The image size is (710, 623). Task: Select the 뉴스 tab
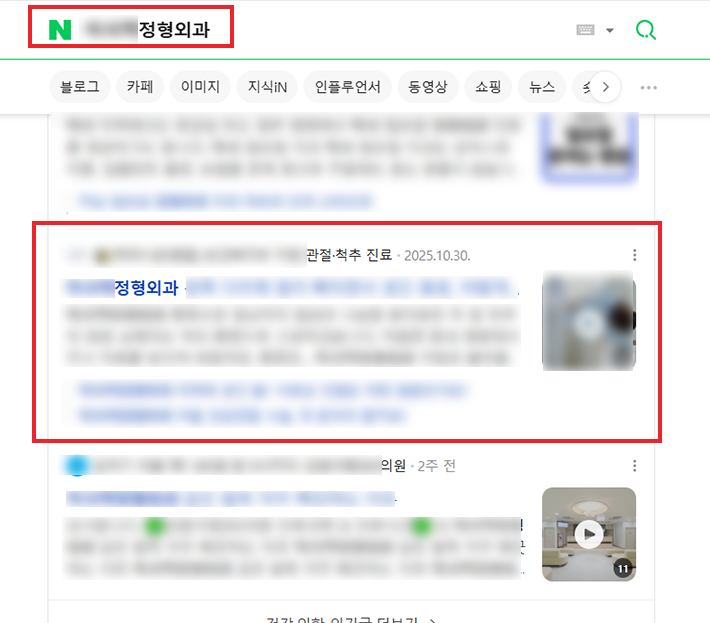point(542,86)
